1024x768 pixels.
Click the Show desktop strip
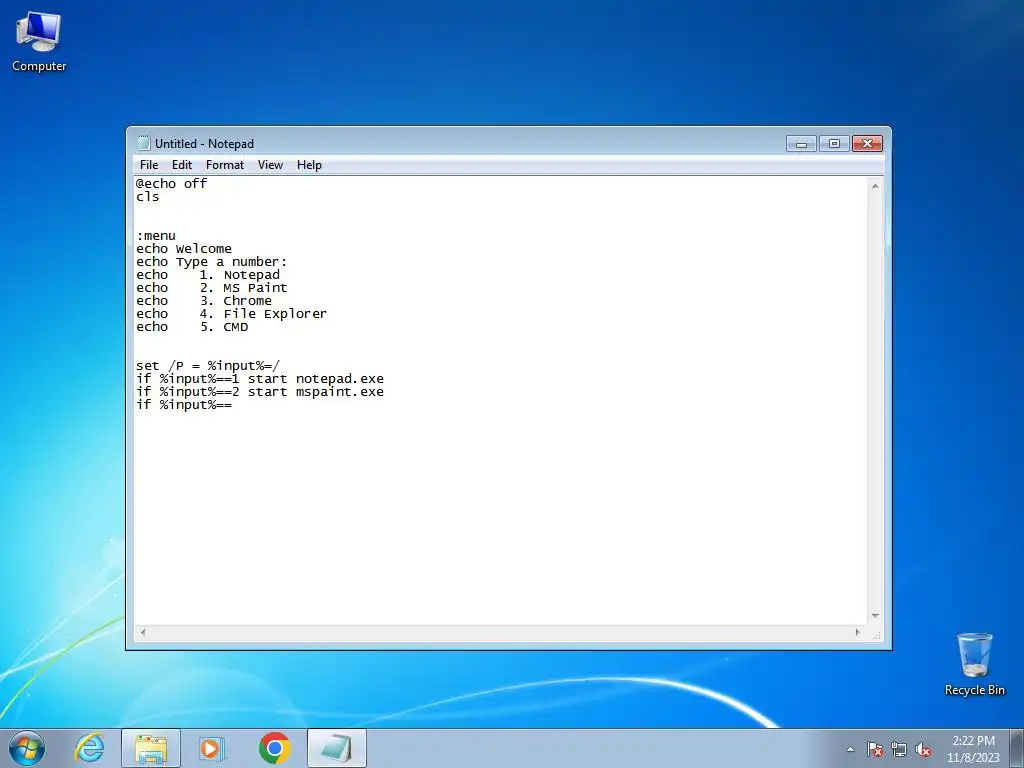point(1016,748)
